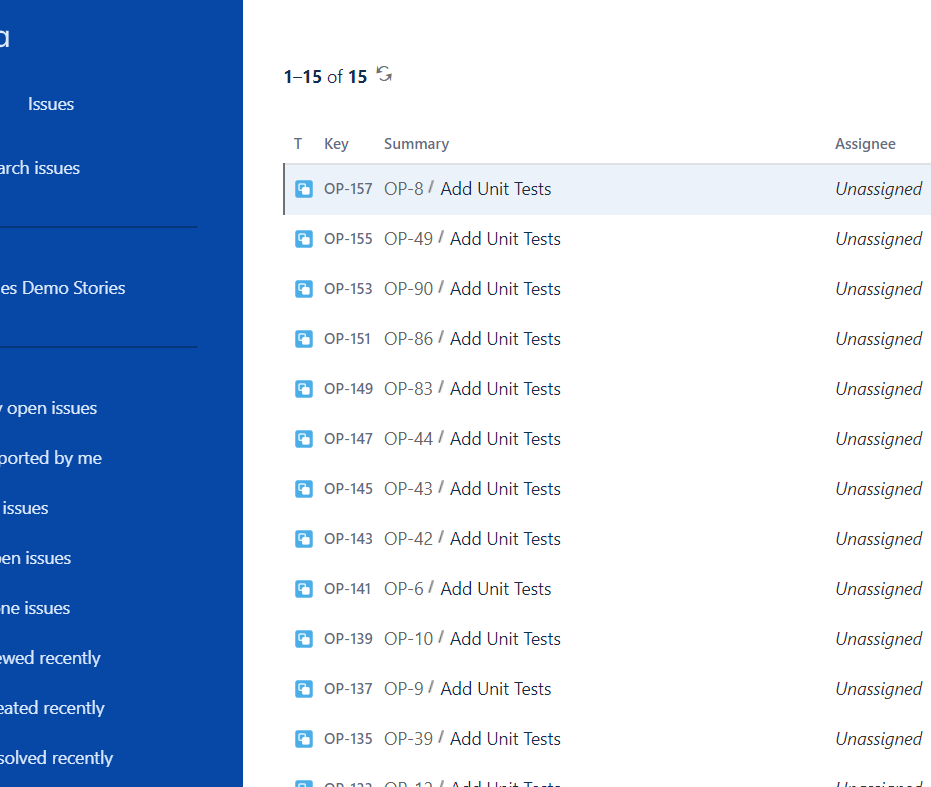Select Created recently filter
Viewport: 931px width, 787px height.
pos(52,708)
